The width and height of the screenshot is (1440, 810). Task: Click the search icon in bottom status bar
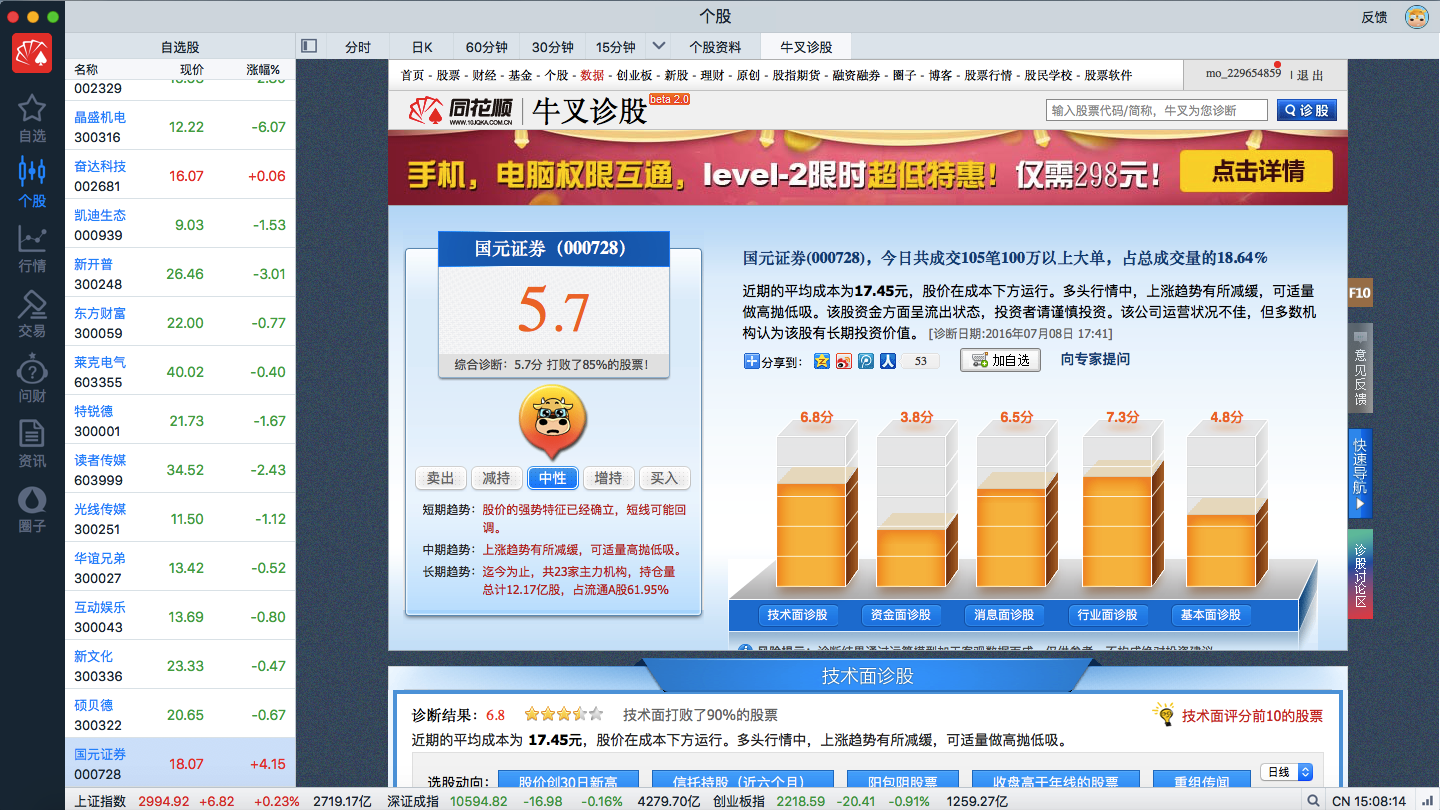1312,800
